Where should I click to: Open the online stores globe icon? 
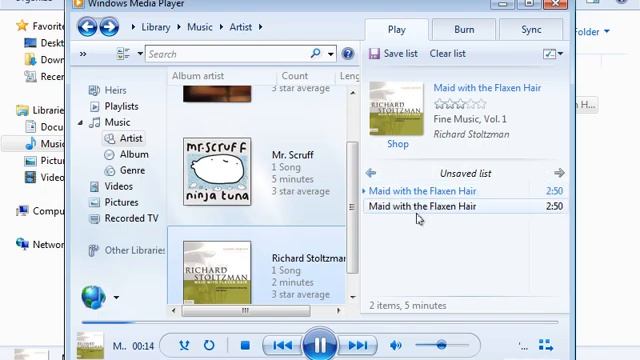(x=93, y=297)
